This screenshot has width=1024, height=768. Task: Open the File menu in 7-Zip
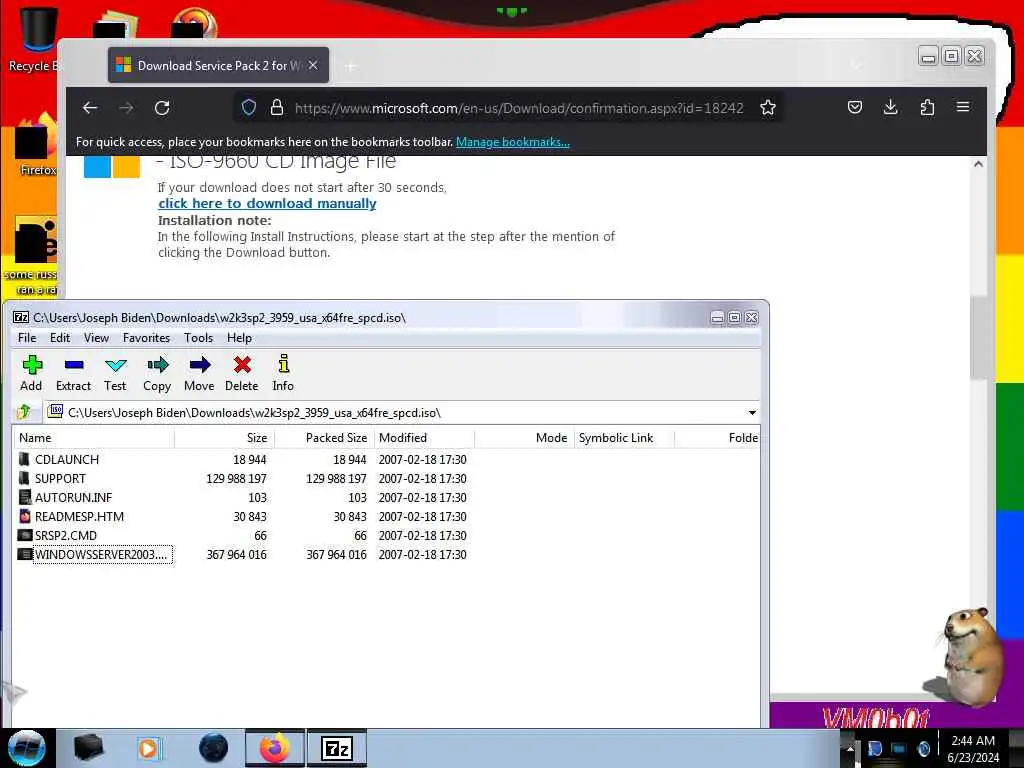(x=27, y=338)
